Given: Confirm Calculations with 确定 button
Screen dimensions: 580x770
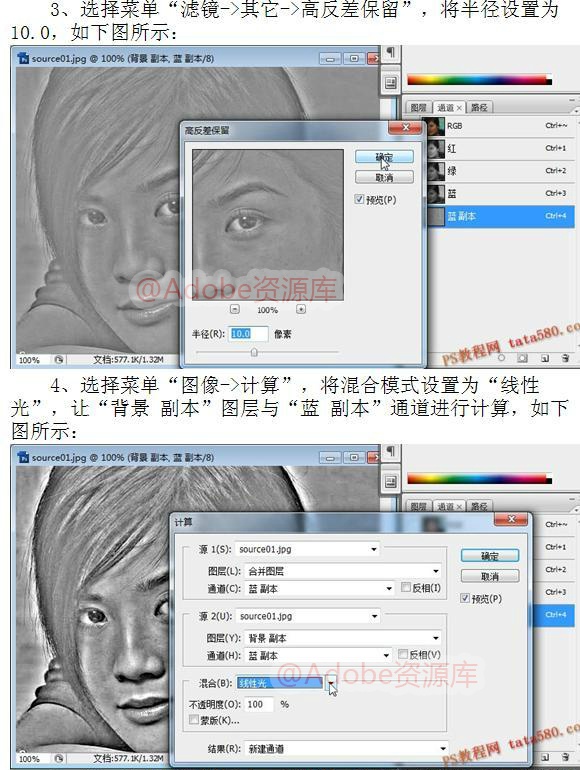Looking at the screenshot, I should (490, 556).
